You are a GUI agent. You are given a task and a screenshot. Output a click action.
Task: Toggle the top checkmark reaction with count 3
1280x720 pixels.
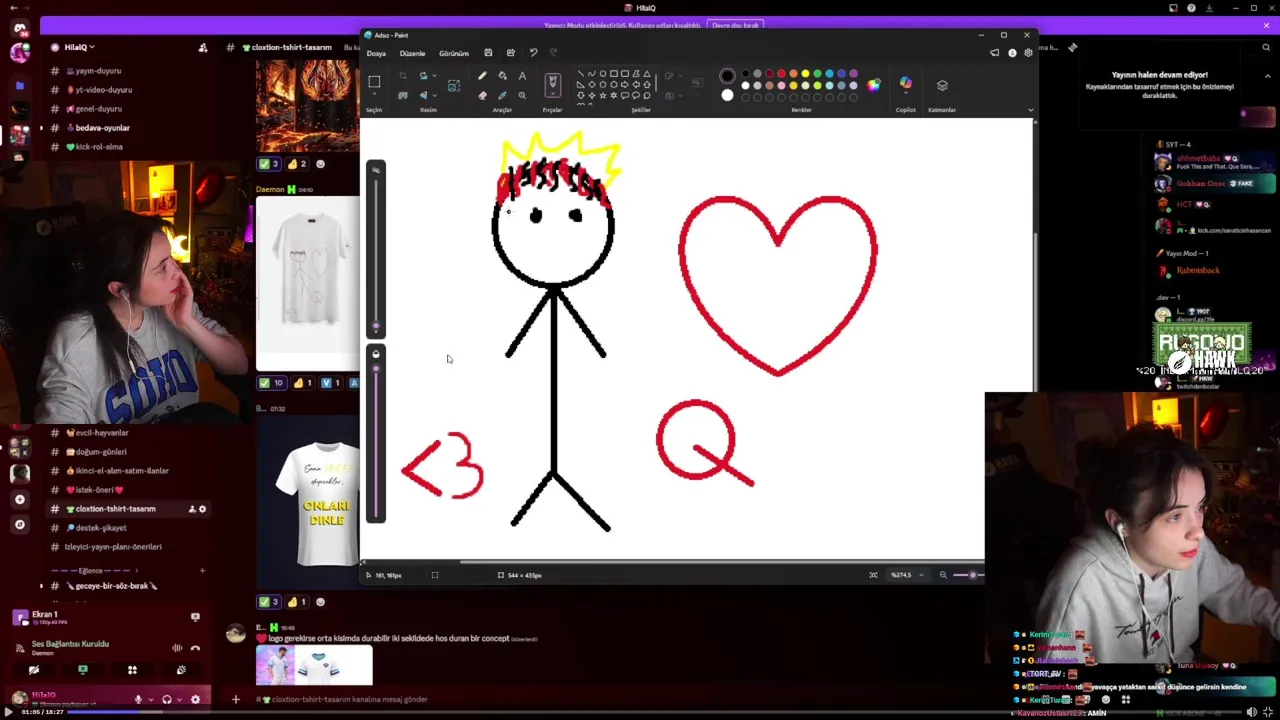(268, 164)
